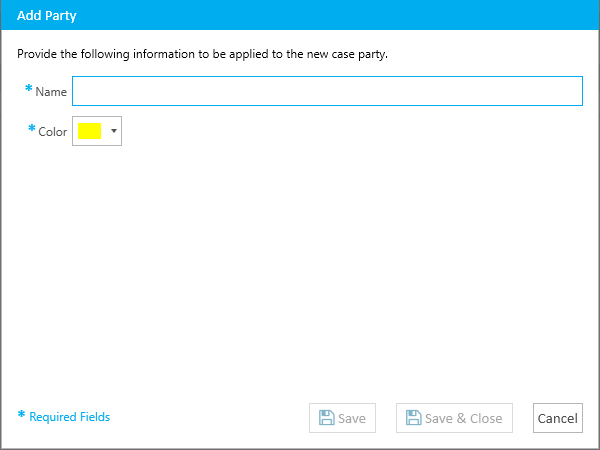Click the 'Save' text on the Save button
The width and height of the screenshot is (600, 450).
tap(352, 418)
